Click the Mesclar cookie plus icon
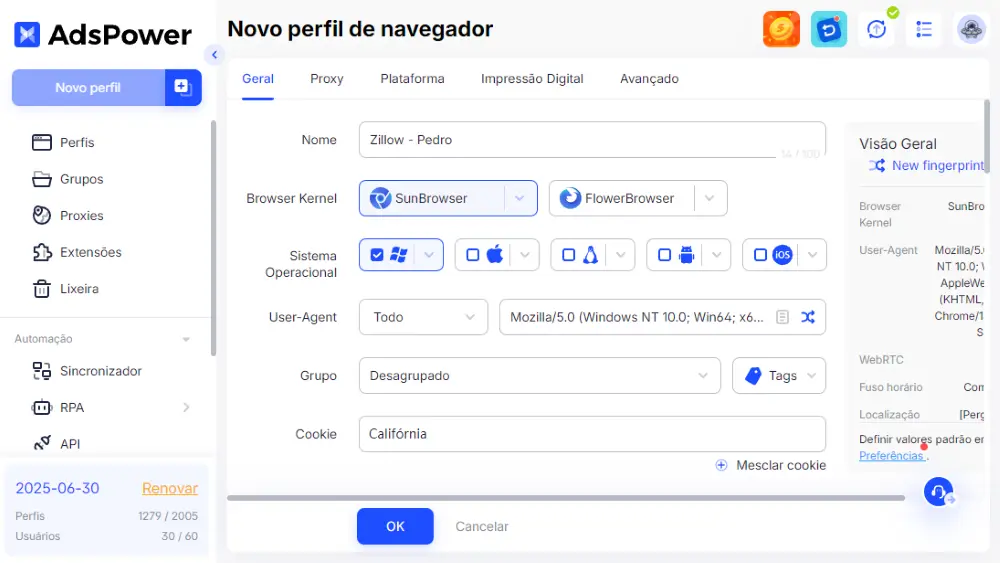1000x563 pixels. [721, 465]
